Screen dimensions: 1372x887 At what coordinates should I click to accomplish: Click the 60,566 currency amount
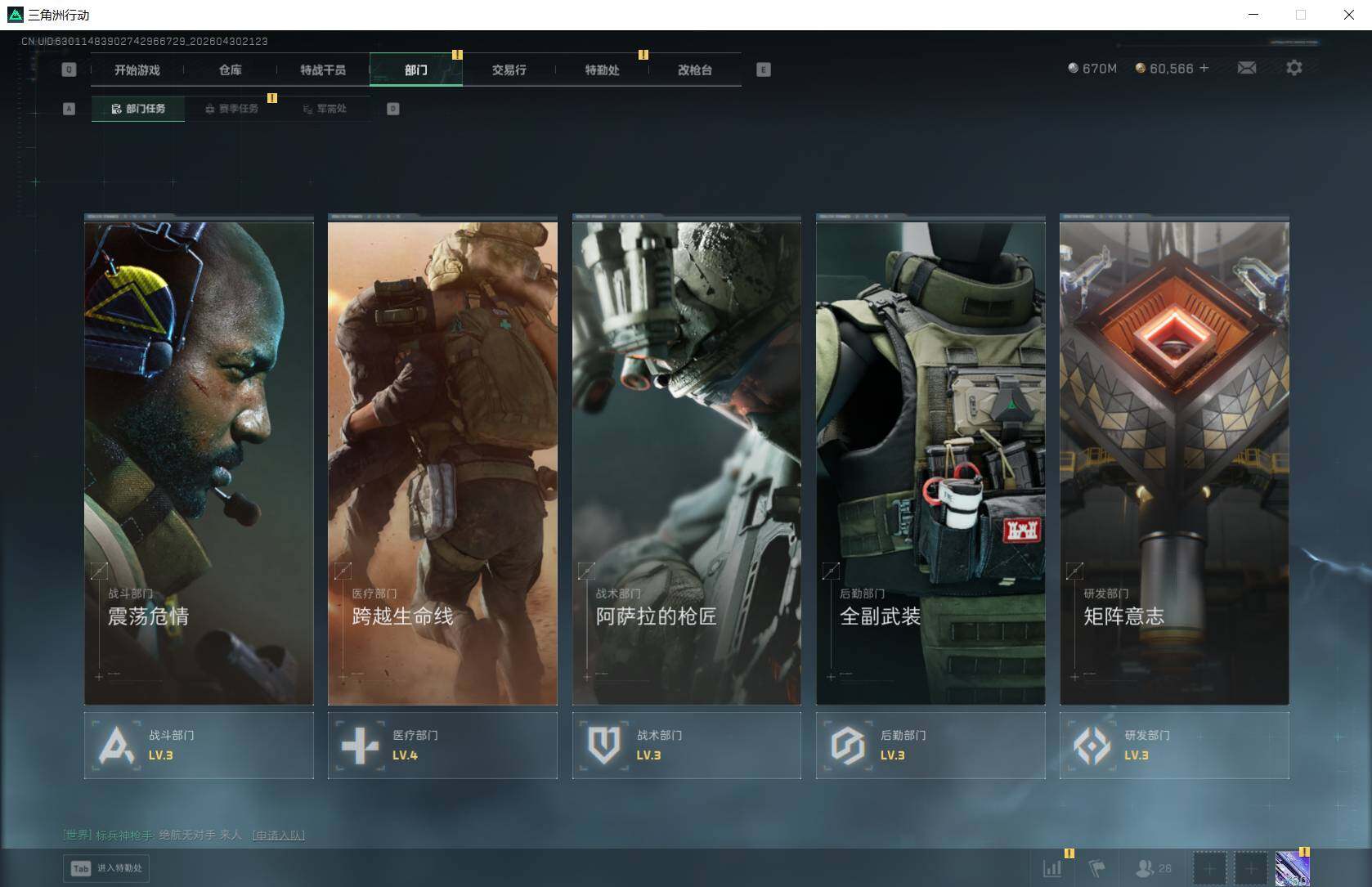click(1172, 69)
